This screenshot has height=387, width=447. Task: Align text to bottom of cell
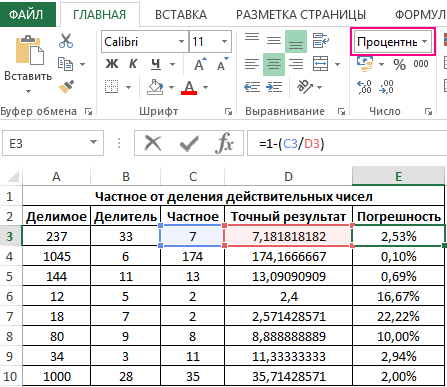tap(296, 41)
